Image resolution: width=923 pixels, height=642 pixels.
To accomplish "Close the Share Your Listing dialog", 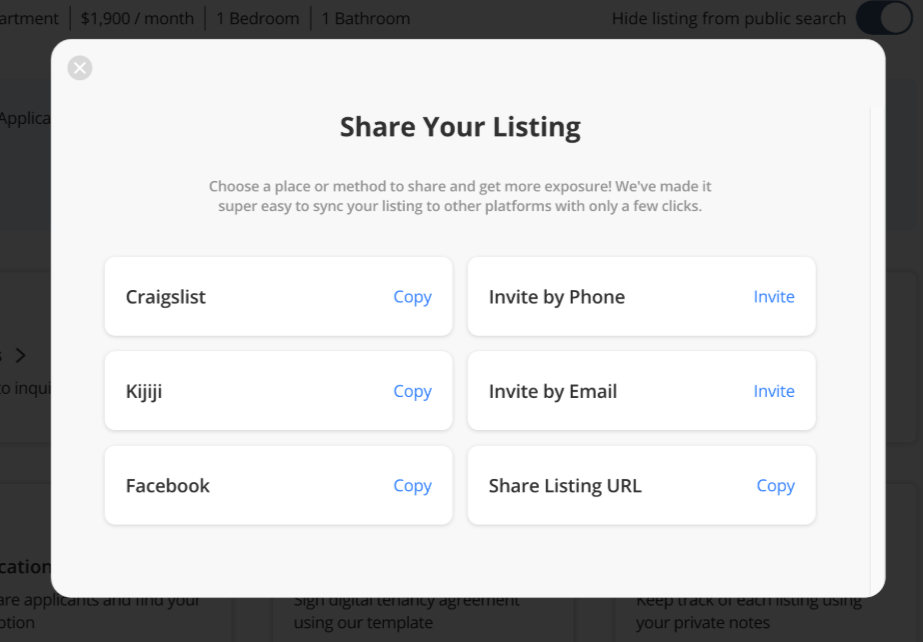I will pyautogui.click(x=80, y=68).
